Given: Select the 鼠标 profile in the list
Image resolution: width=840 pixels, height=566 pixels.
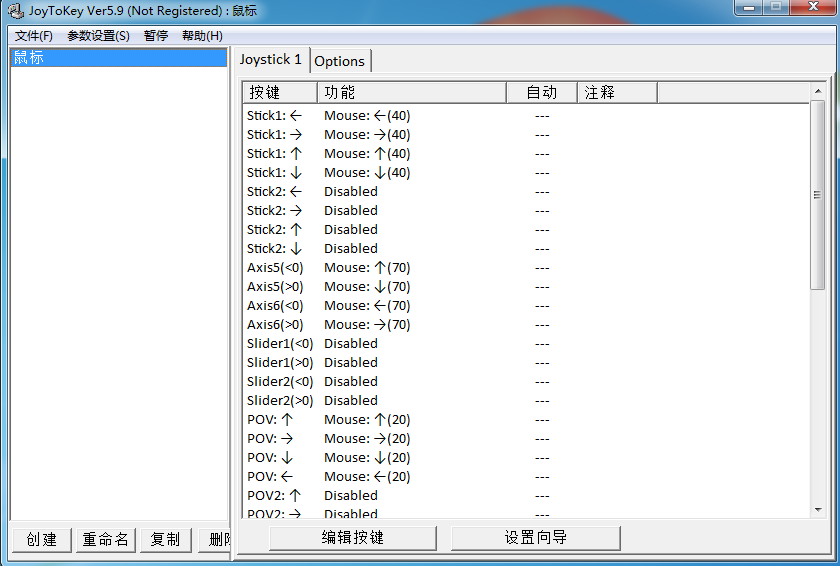Looking at the screenshot, I should (118, 57).
